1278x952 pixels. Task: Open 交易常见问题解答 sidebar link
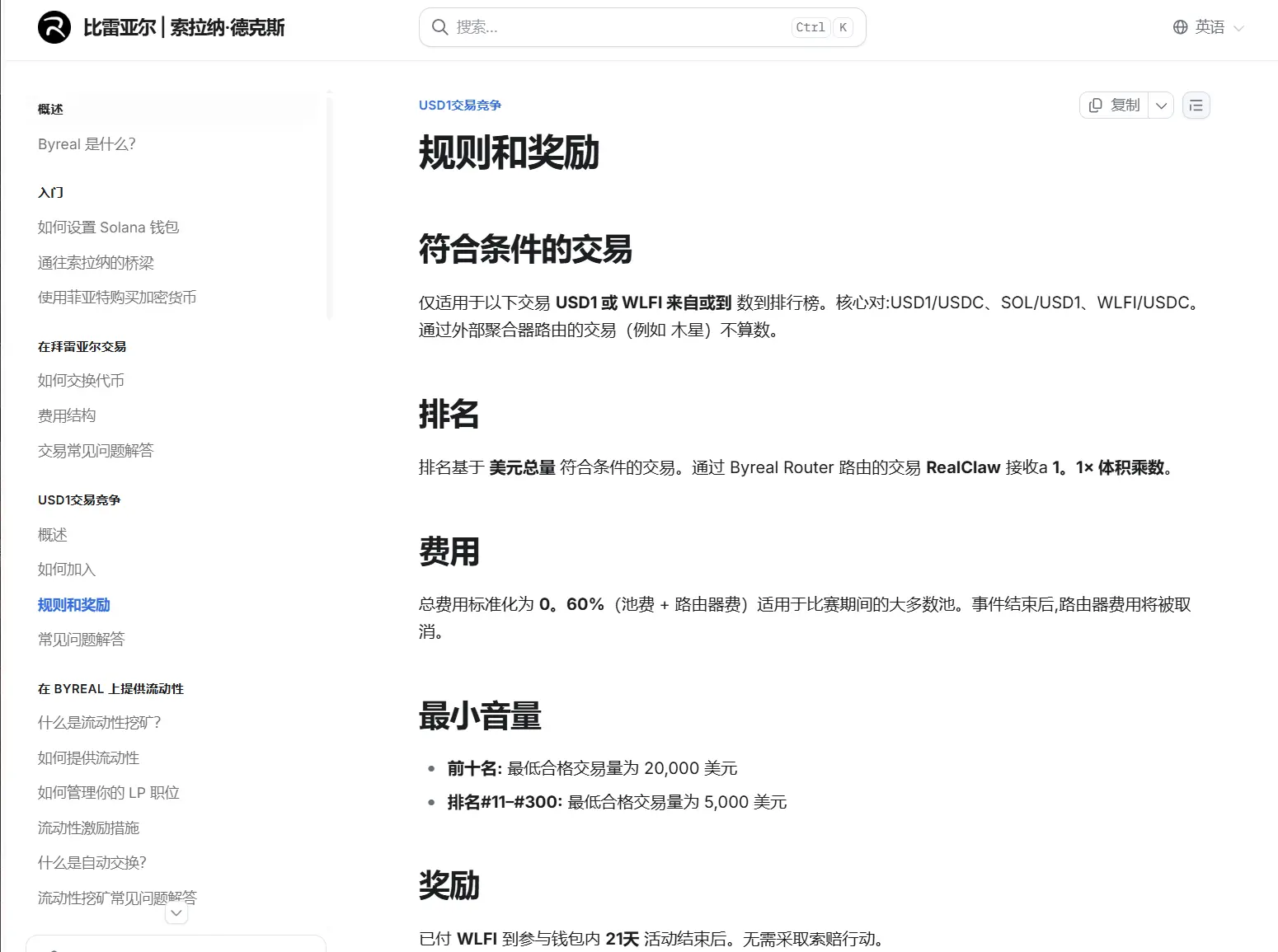click(x=96, y=451)
